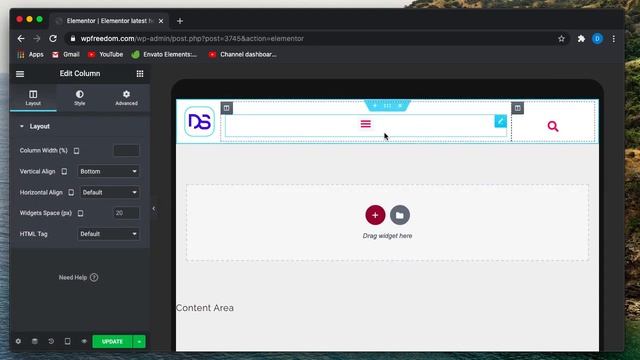Preview changes with the eye icon
640x360 pixels.
(x=84, y=341)
